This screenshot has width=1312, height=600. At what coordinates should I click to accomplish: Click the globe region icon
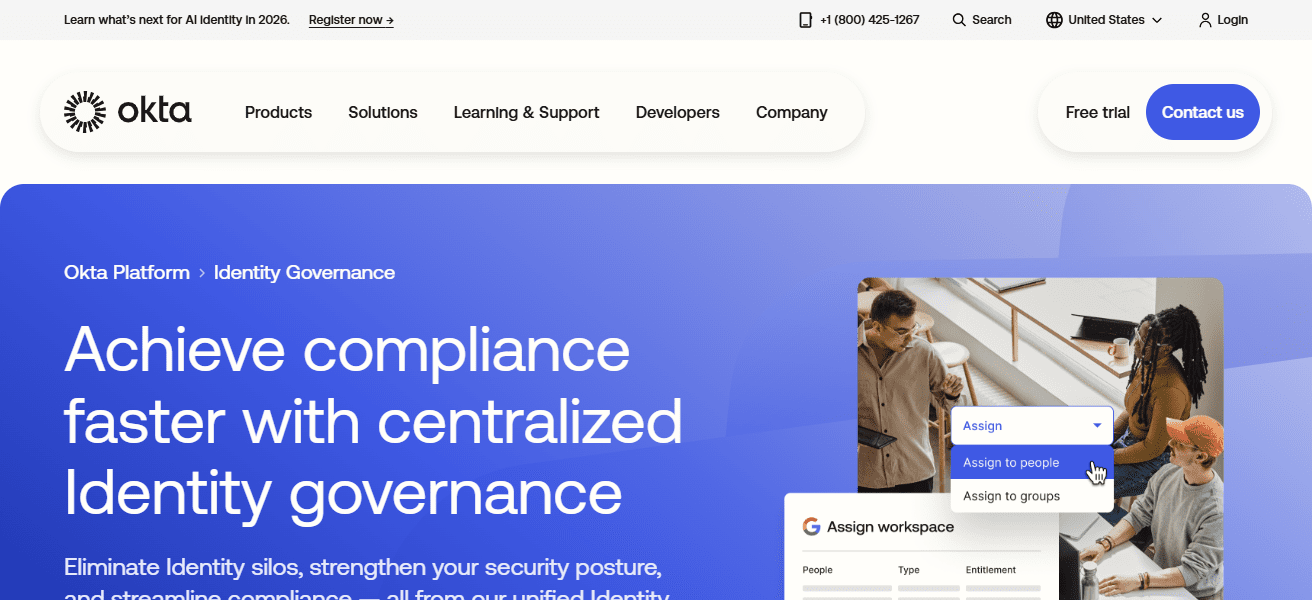click(1054, 20)
